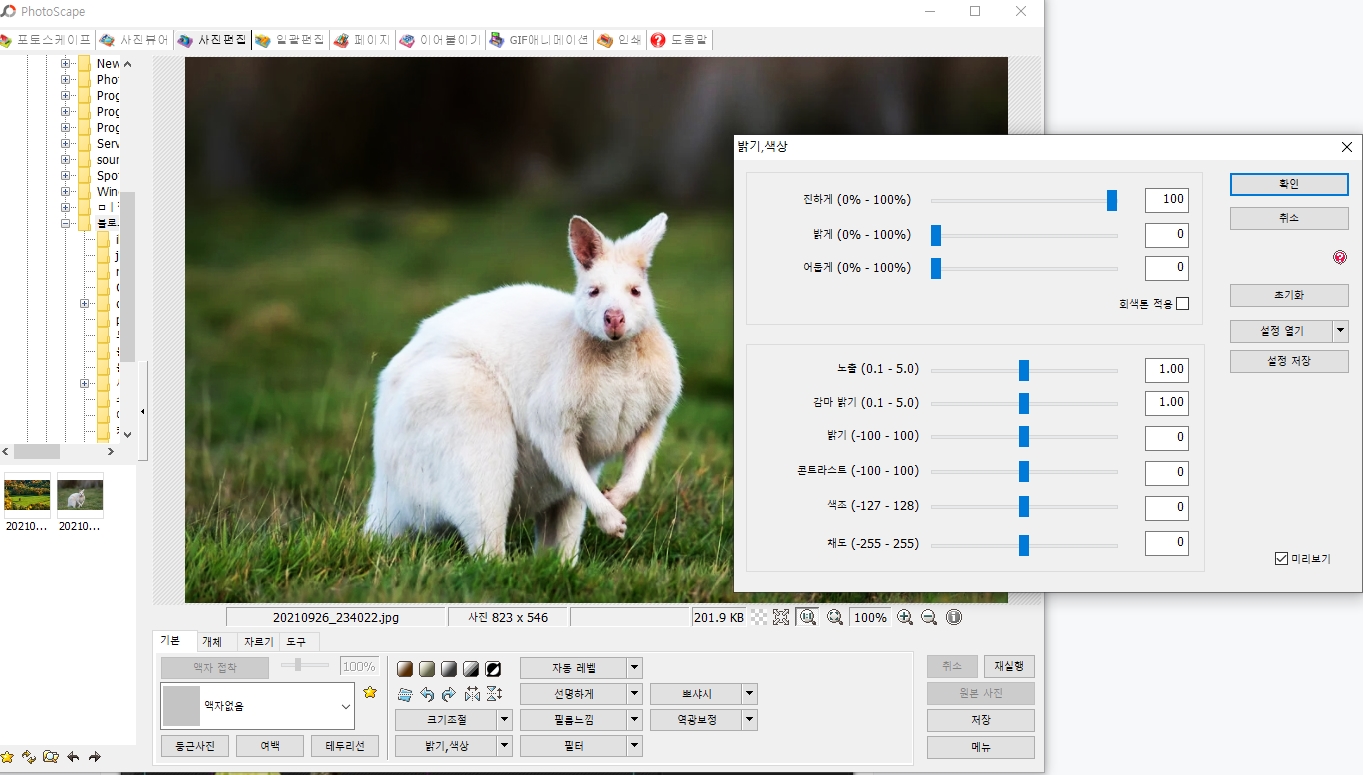Click the transparency checker icon in status bar
Viewport: 1363px width, 775px height.
(x=759, y=617)
